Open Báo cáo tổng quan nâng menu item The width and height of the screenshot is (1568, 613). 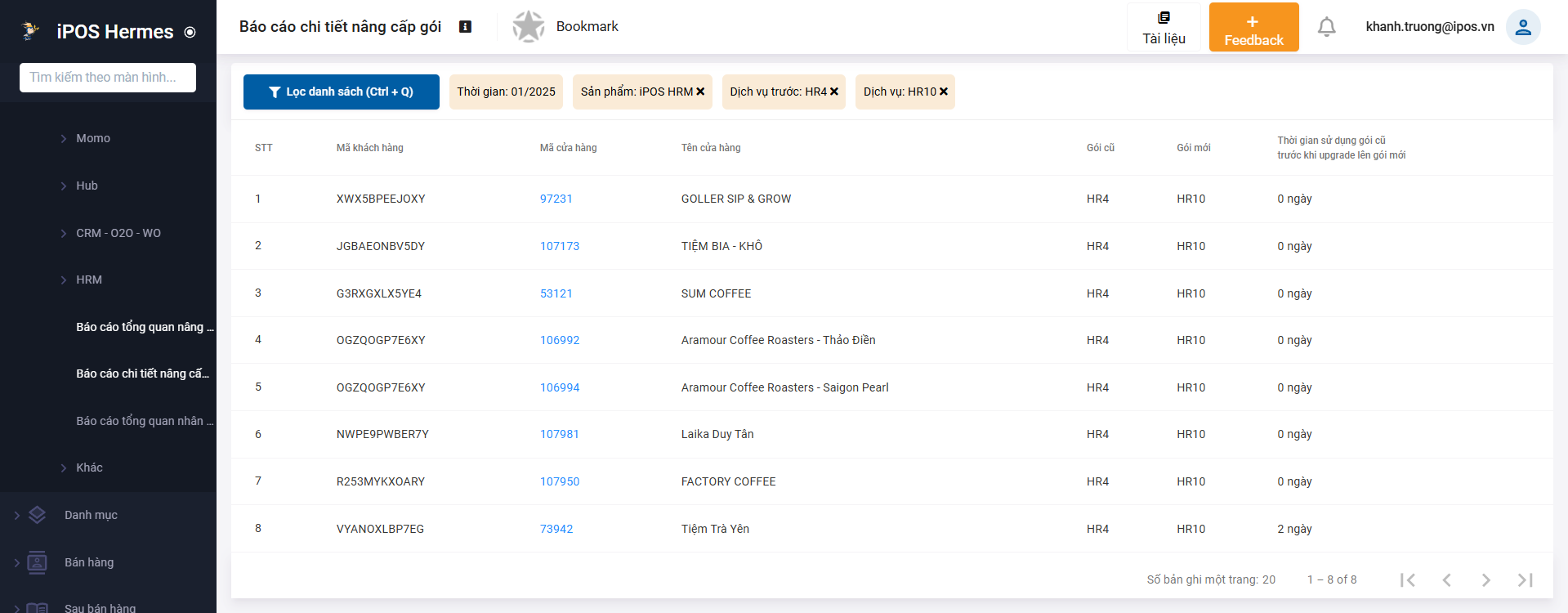pos(145,327)
